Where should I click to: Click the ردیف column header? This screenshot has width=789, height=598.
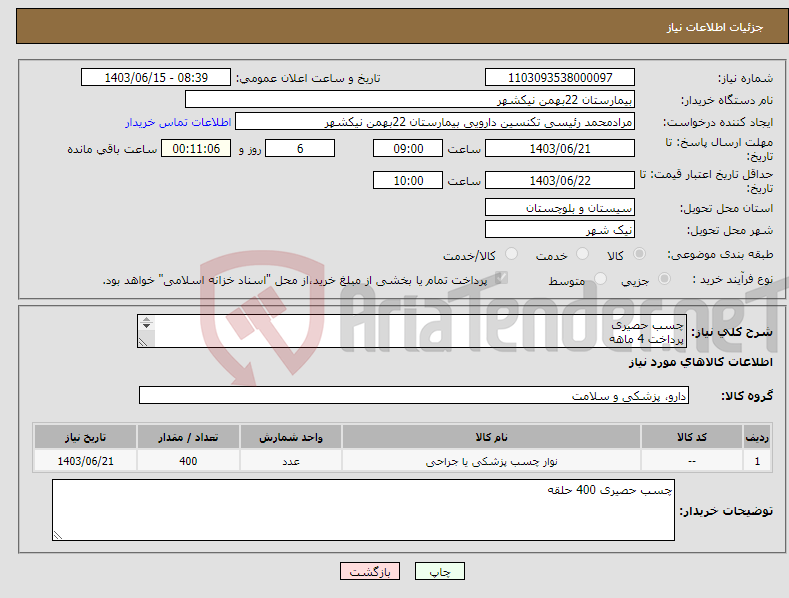[x=757, y=437]
